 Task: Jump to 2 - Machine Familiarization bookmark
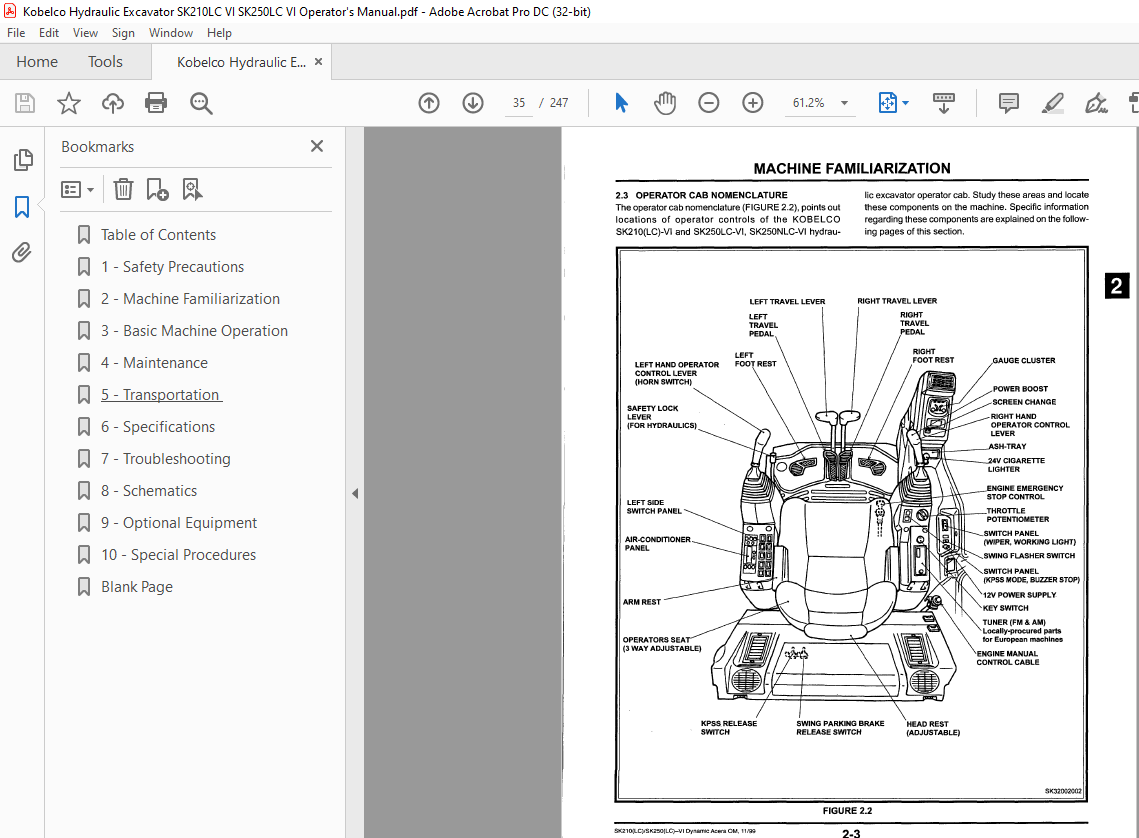pos(190,298)
